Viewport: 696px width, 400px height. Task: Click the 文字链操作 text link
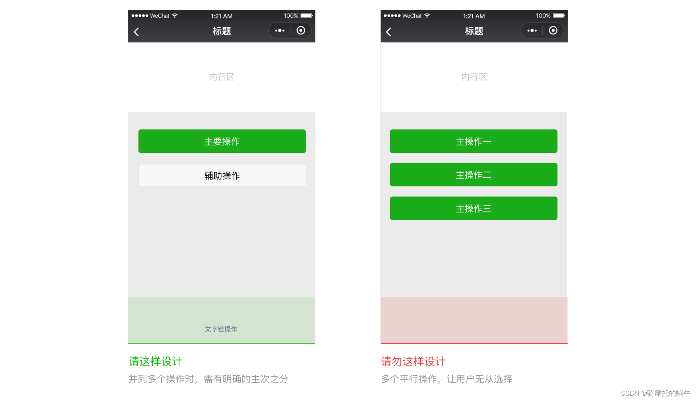[221, 328]
